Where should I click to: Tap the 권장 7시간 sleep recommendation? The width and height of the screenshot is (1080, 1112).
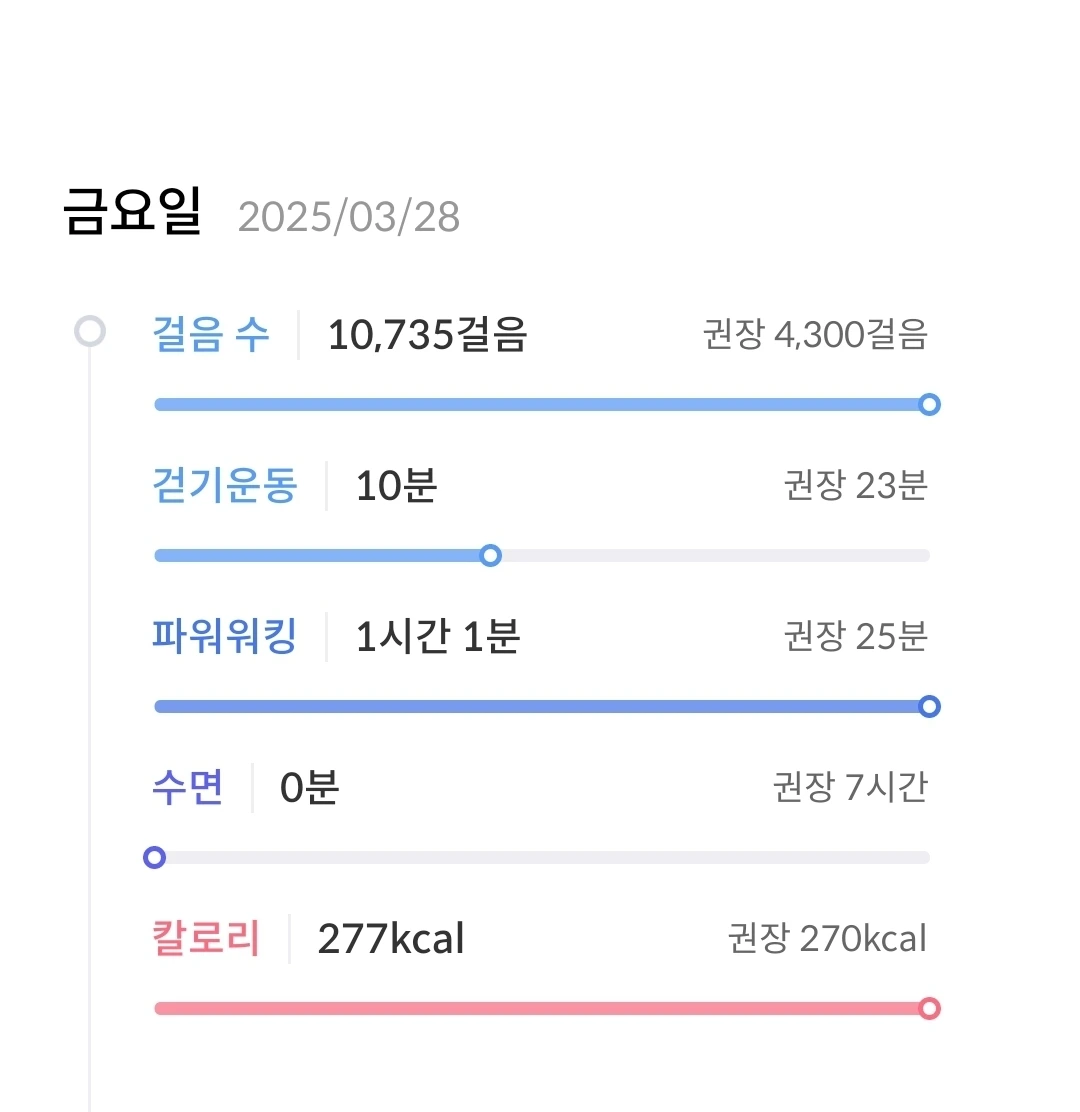(850, 788)
